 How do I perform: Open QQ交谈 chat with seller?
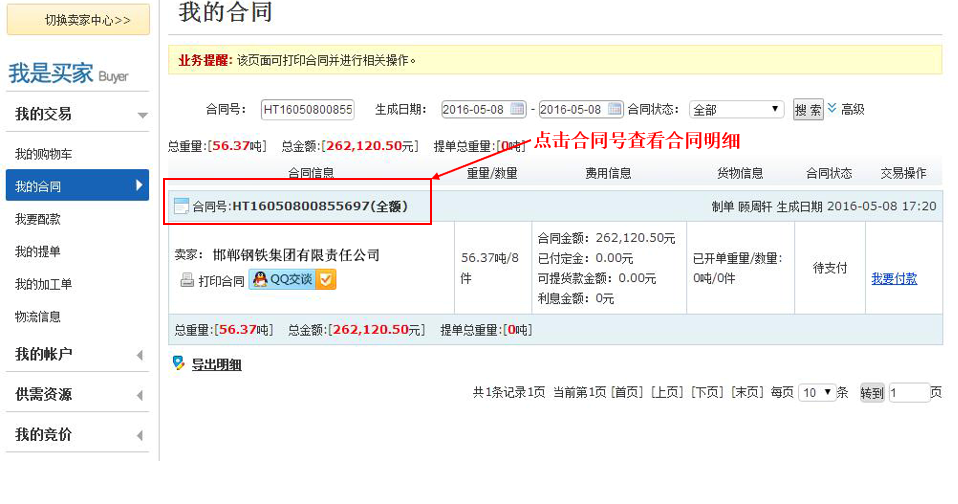pyautogui.click(x=281, y=280)
